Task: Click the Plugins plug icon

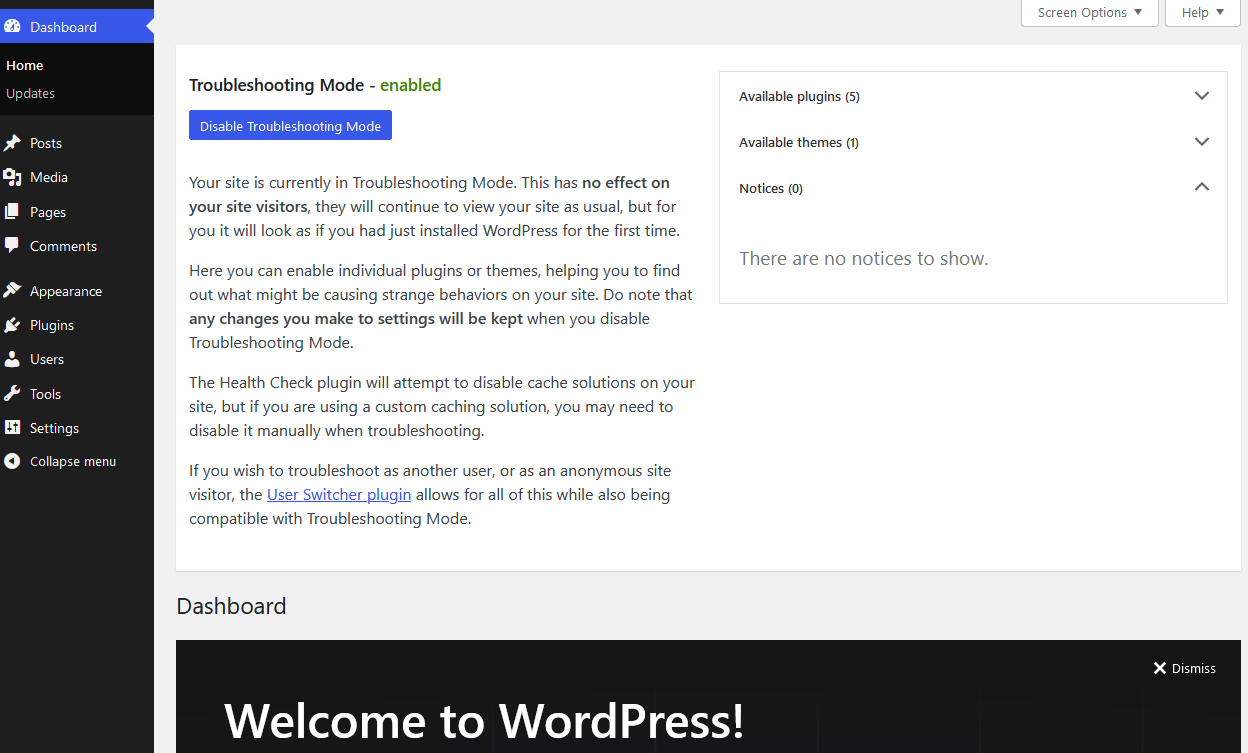Action: [12, 325]
